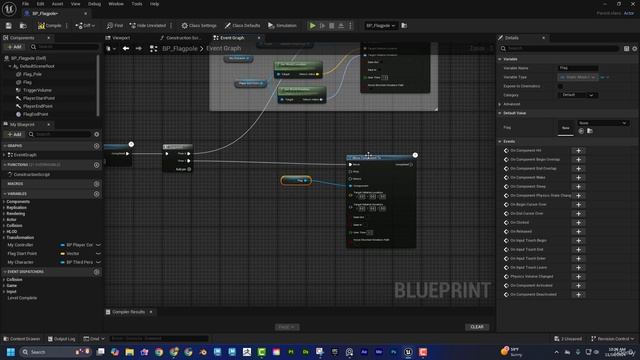640x360 pixels.
Task: Add On Clicked event
Action: pyautogui.click(x=578, y=223)
